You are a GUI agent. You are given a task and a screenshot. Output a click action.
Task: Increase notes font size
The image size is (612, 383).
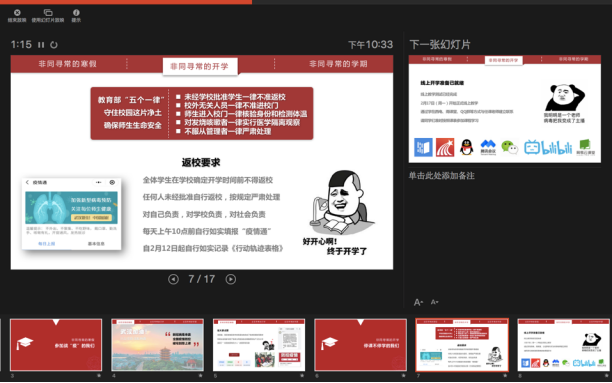418,302
